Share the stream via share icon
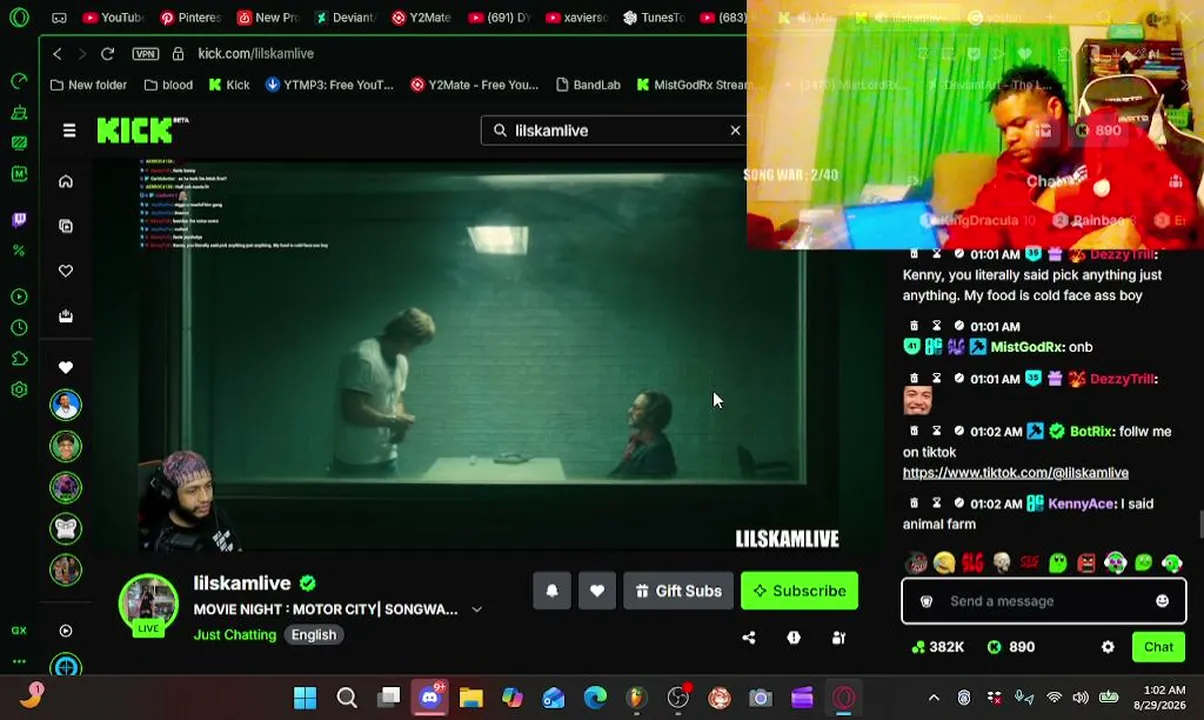Screen dimensions: 1204x720 tap(749, 638)
